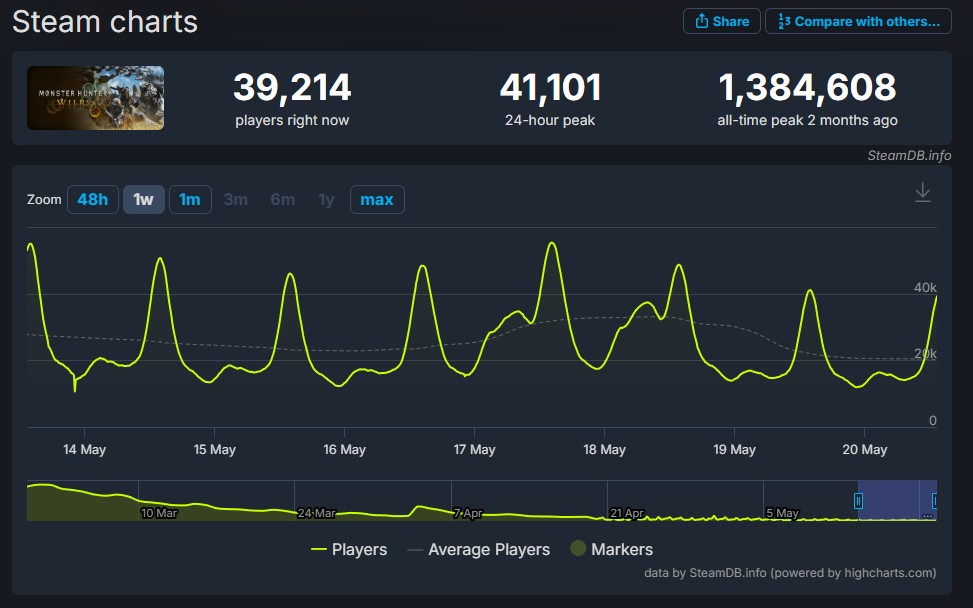The height and width of the screenshot is (608, 973).
Task: Click the chart download icon
Action: (923, 192)
